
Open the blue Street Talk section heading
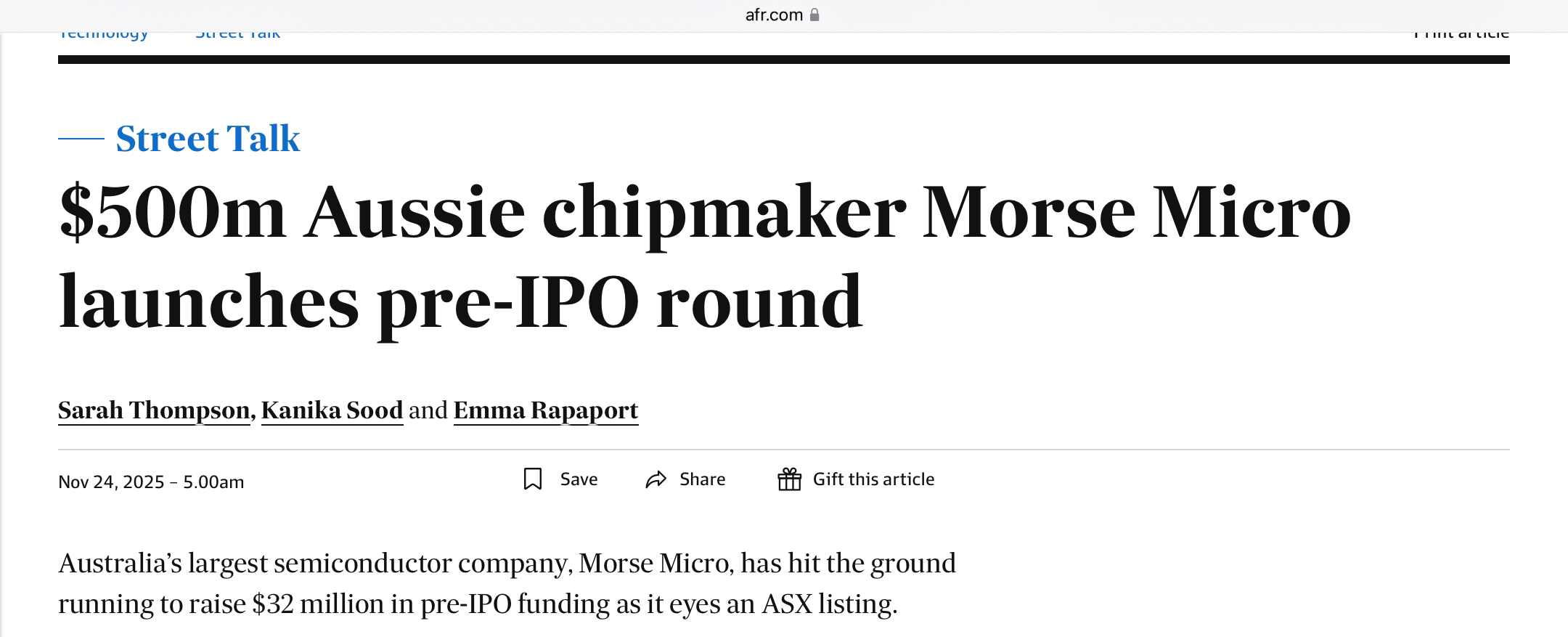(208, 138)
